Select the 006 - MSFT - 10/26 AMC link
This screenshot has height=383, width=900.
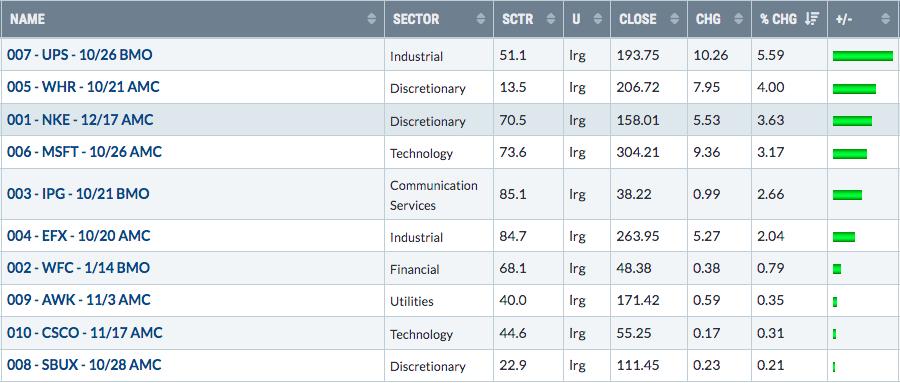84,152
